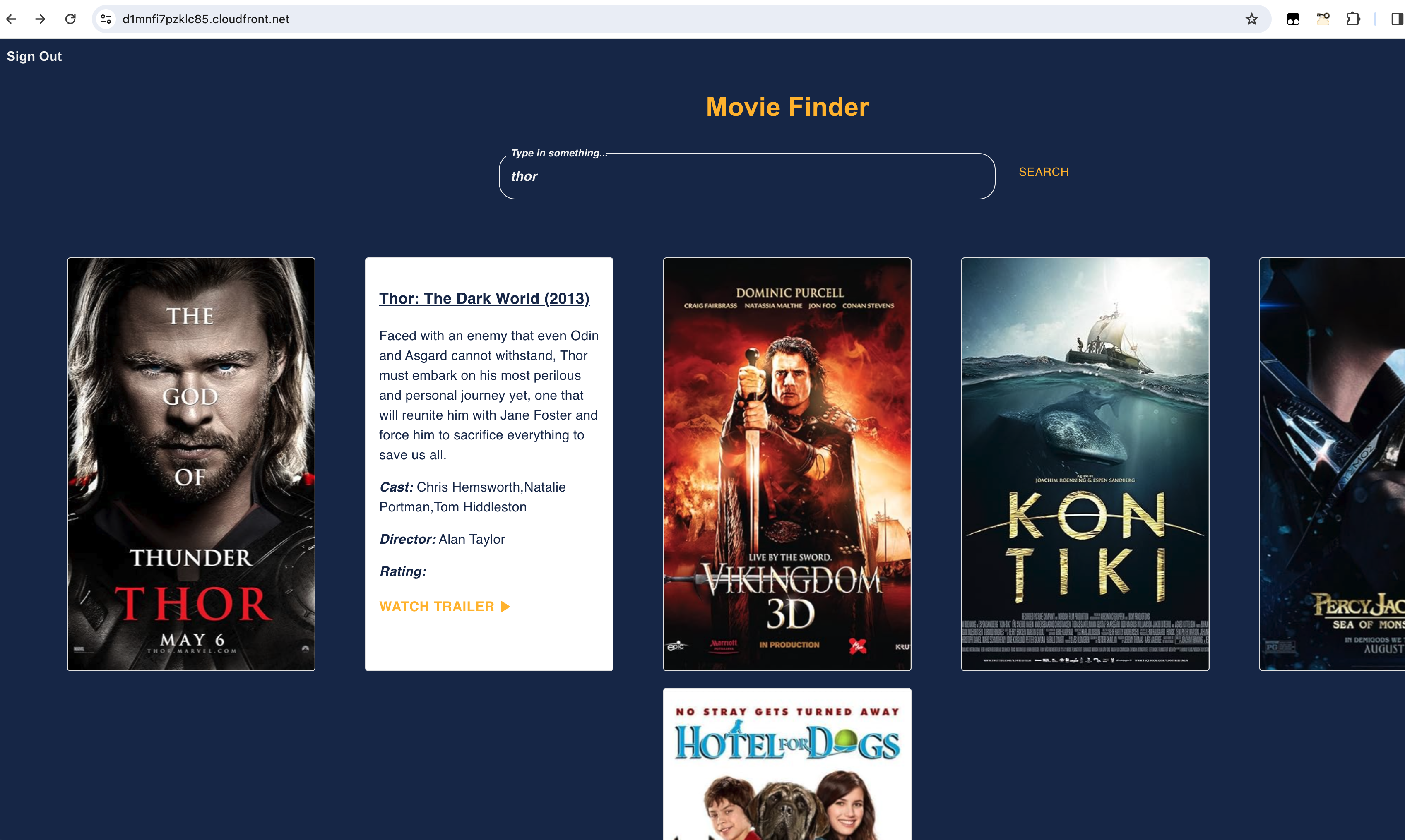This screenshot has height=840, width=1405.
Task: Click the dark mask extension icon
Action: click(x=1293, y=19)
